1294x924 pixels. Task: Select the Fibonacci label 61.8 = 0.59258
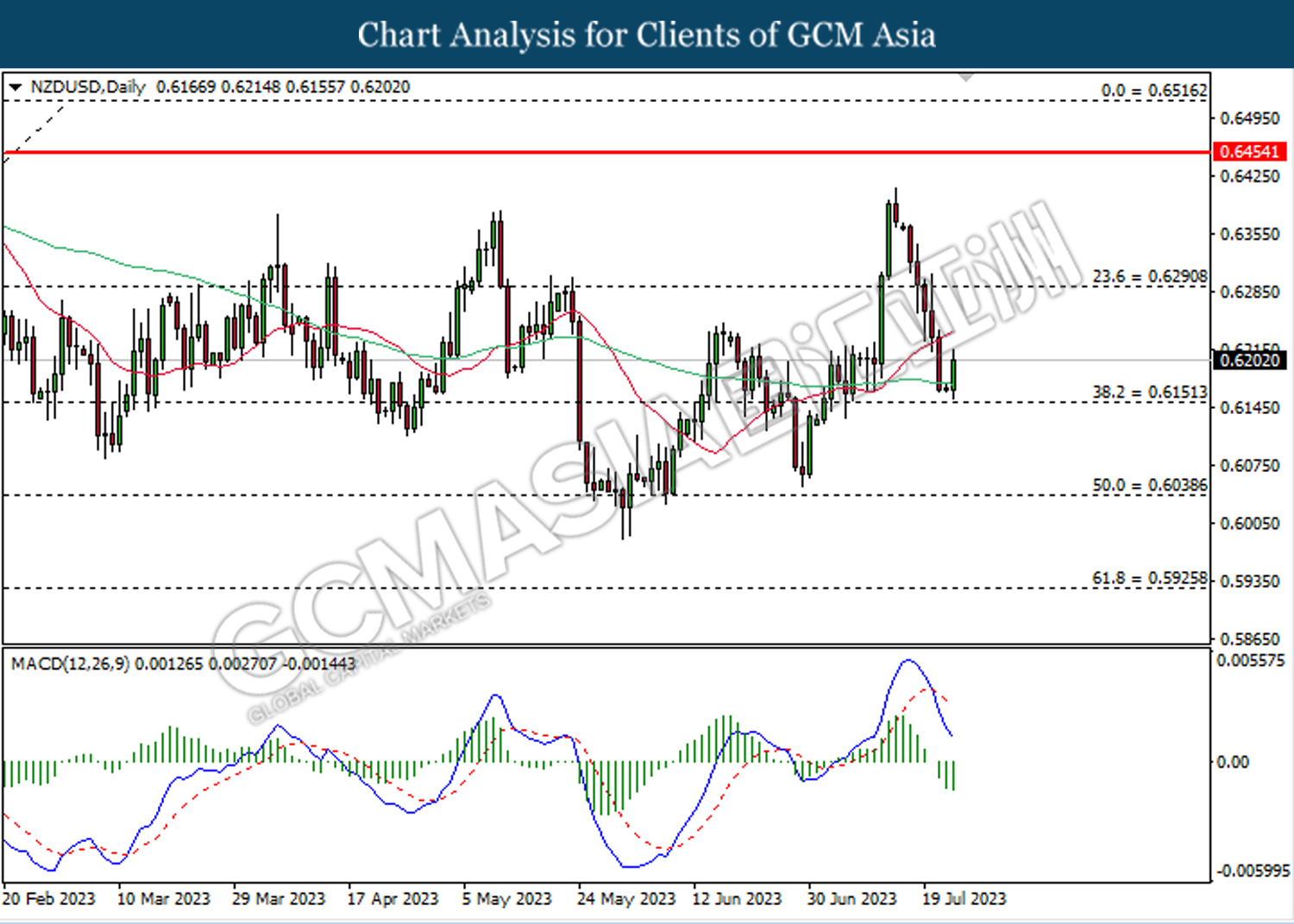pyautogui.click(x=1150, y=578)
